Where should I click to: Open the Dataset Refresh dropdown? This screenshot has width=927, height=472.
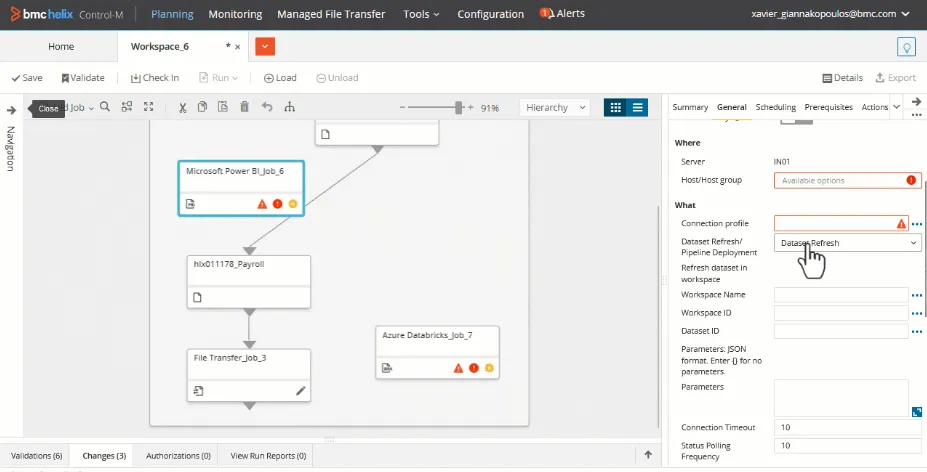coord(847,243)
